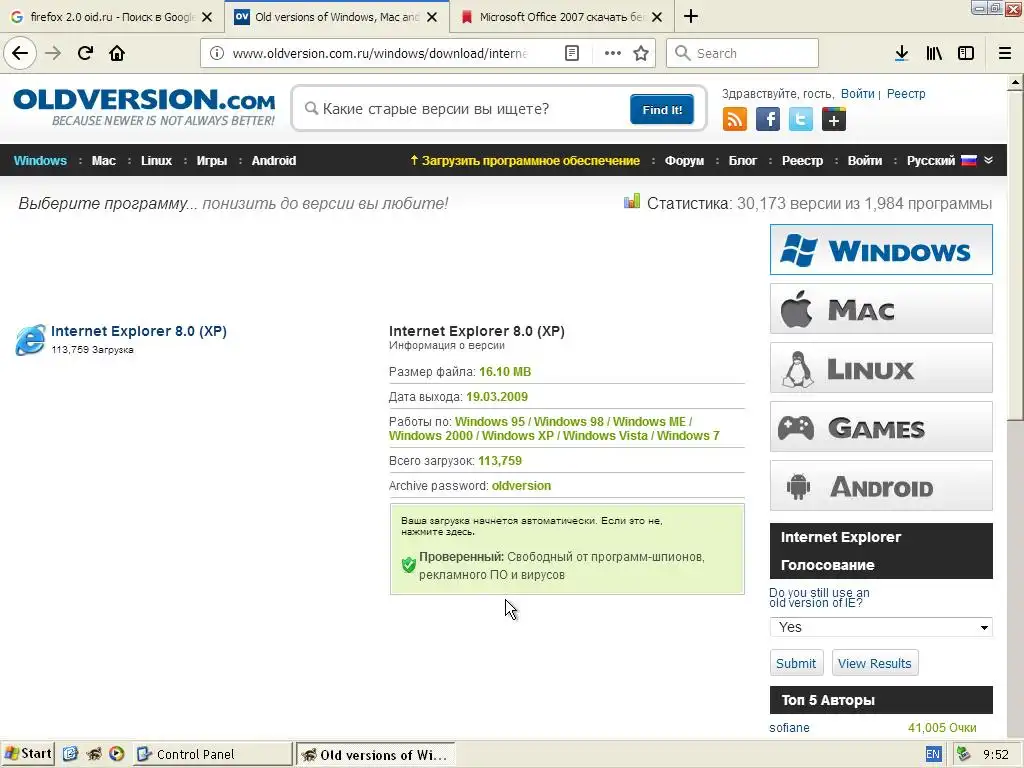Select the Android platform banner
1024x768 pixels.
pos(881,486)
